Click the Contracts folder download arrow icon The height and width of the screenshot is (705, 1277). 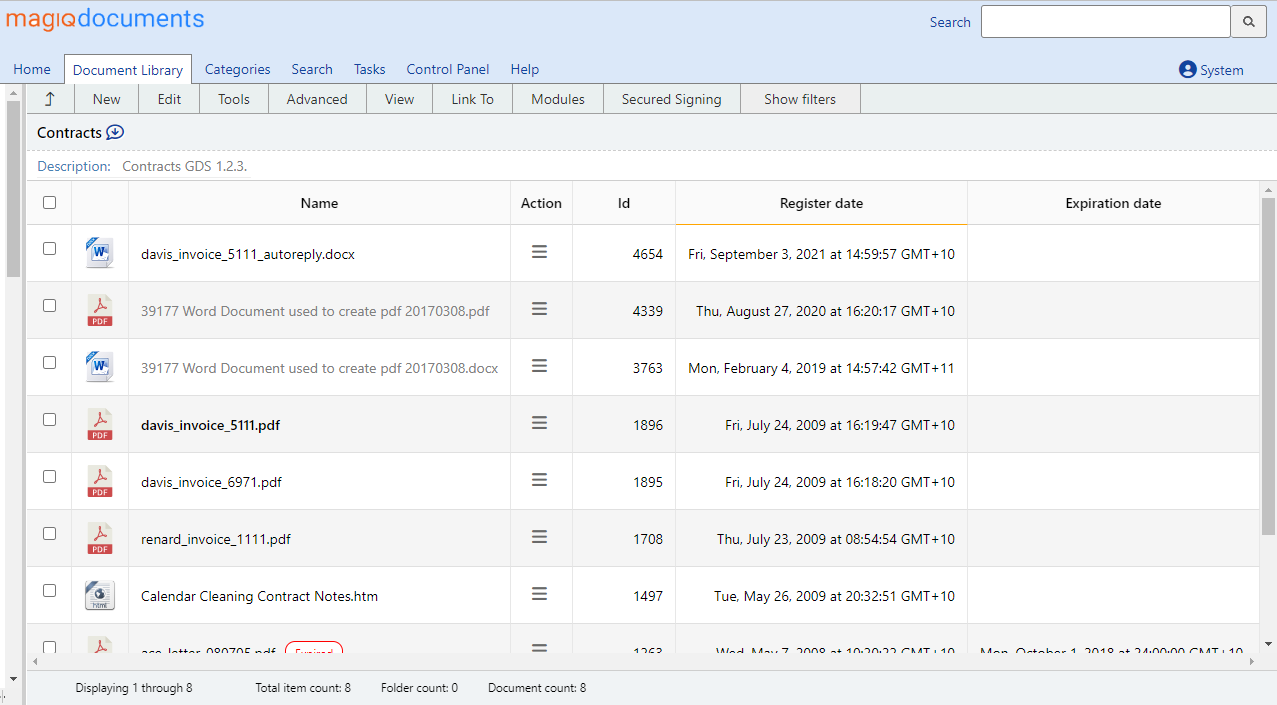tap(115, 132)
